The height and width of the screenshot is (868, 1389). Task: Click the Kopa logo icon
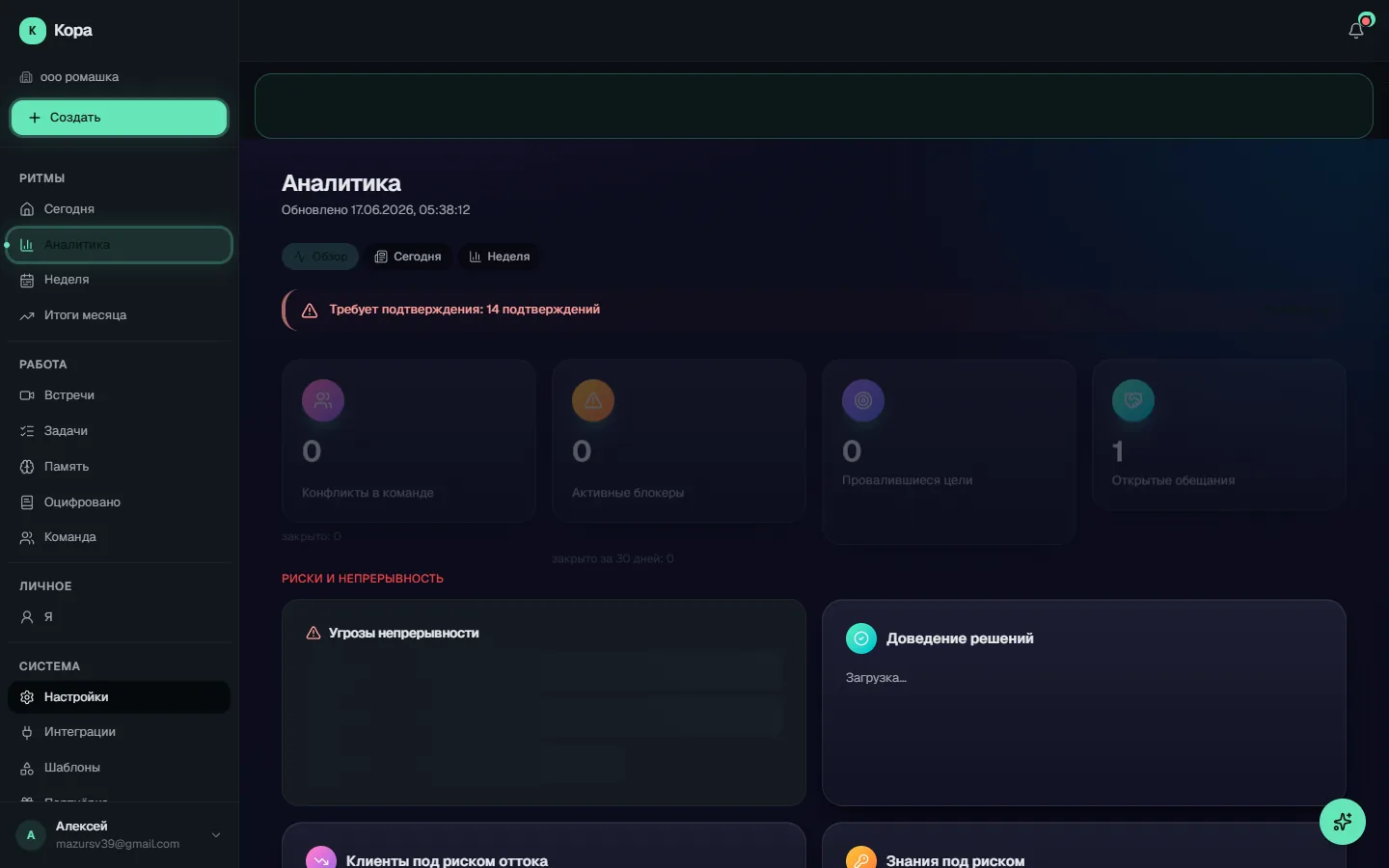33,31
